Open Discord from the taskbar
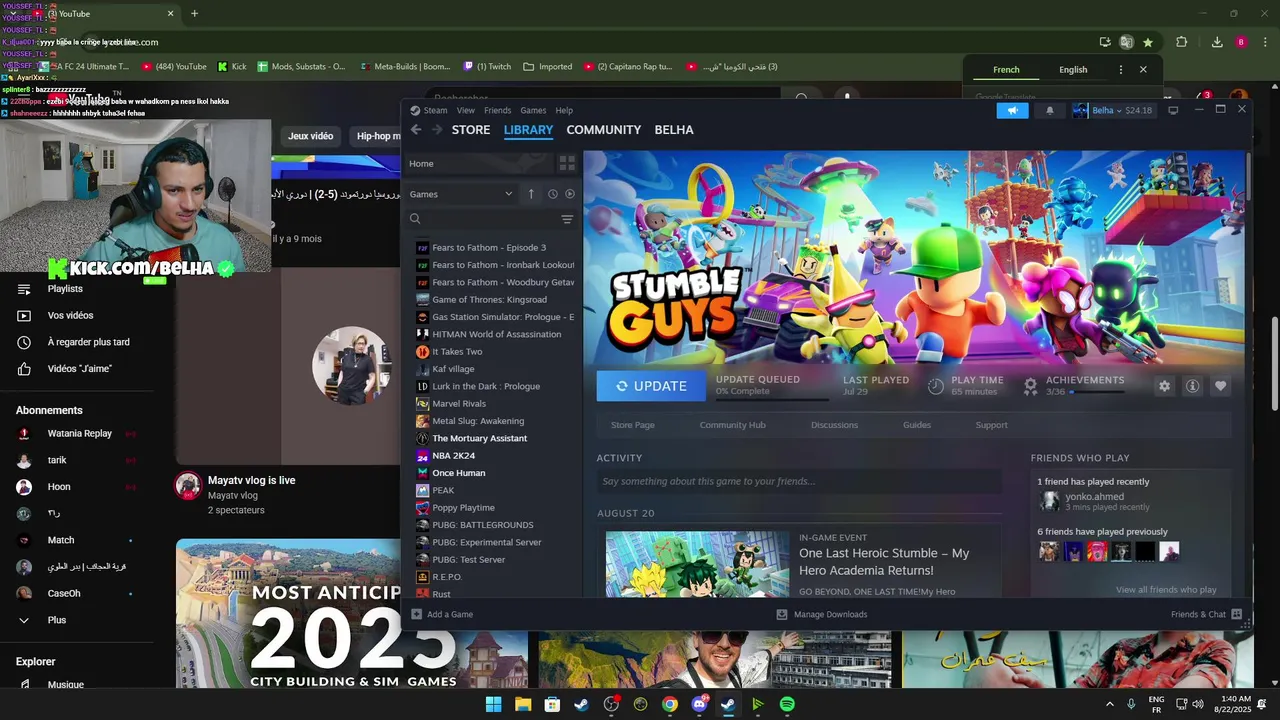This screenshot has width=1280, height=720. (699, 704)
